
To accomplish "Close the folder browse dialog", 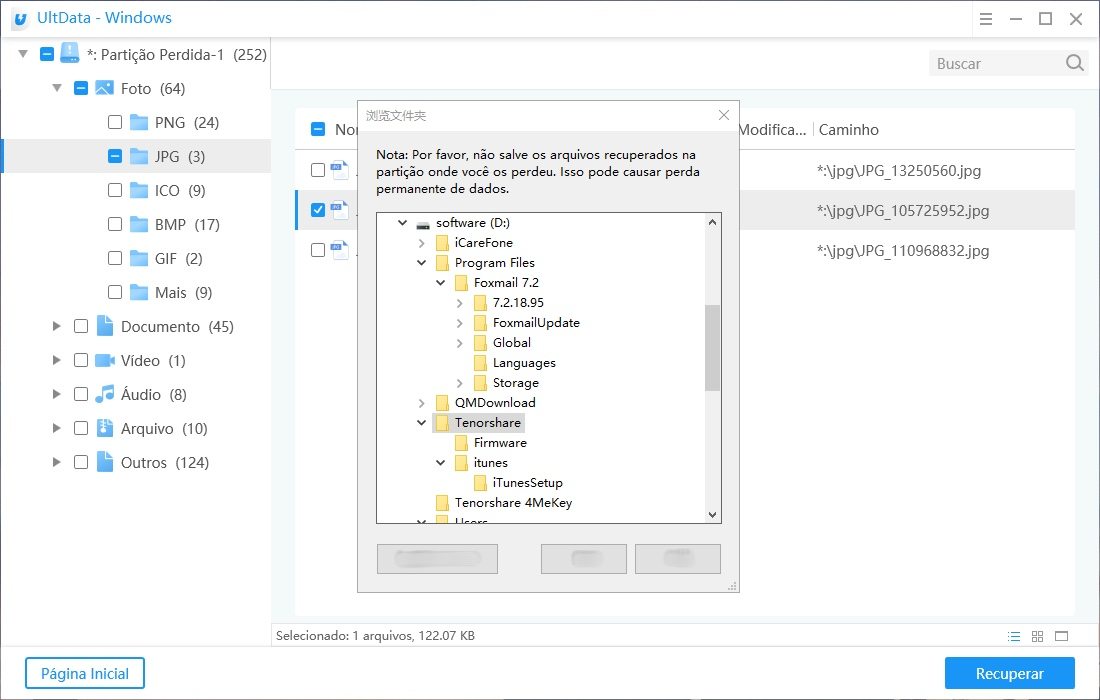I will (x=724, y=115).
